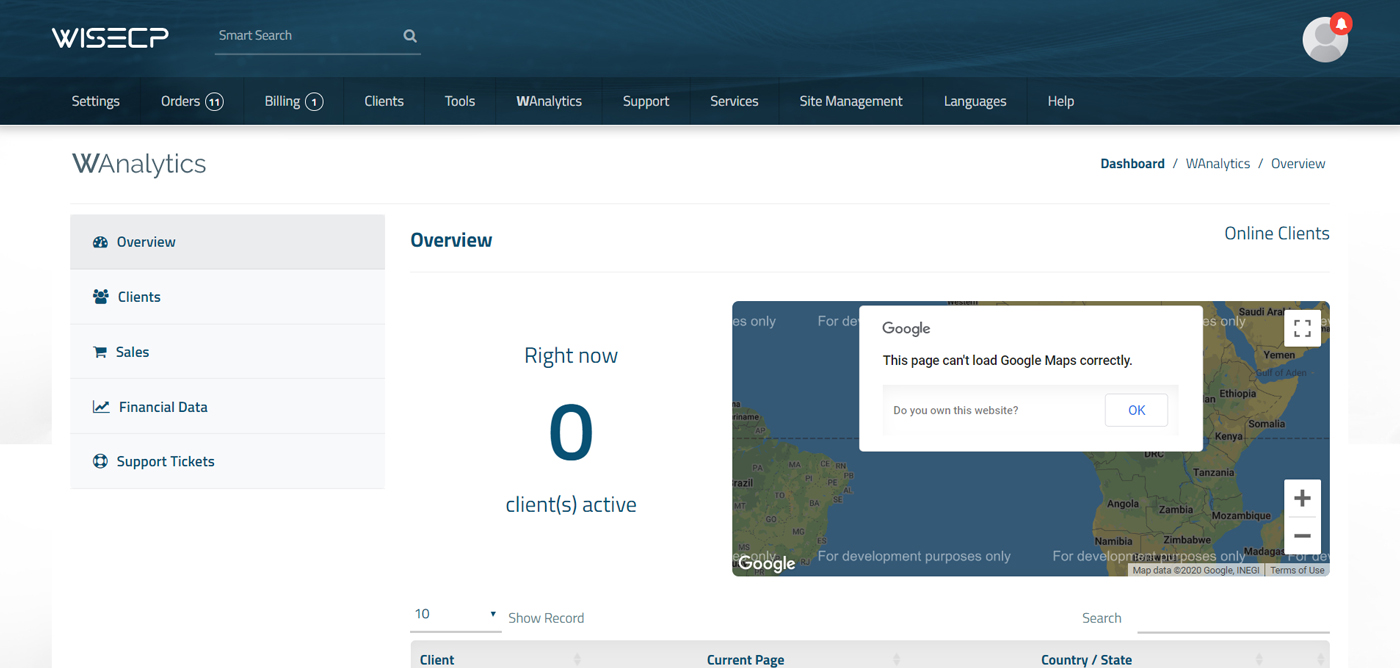Viewport: 1400px width, 668px height.
Task: Sort by the Country / State column
Action: pyautogui.click(x=1086, y=660)
